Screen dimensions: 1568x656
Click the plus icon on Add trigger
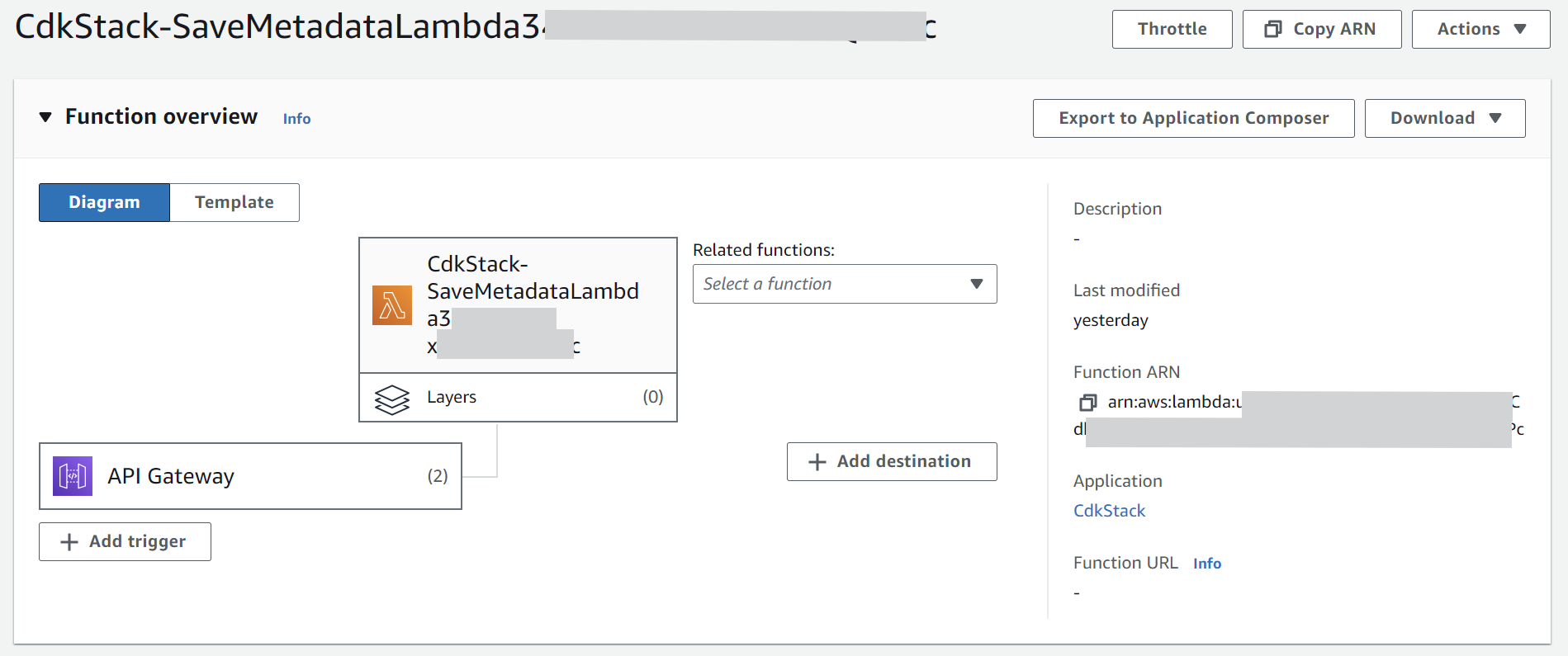(x=69, y=542)
